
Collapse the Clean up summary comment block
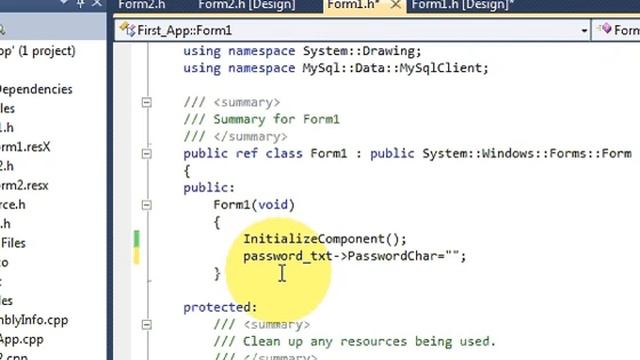[x=147, y=324]
